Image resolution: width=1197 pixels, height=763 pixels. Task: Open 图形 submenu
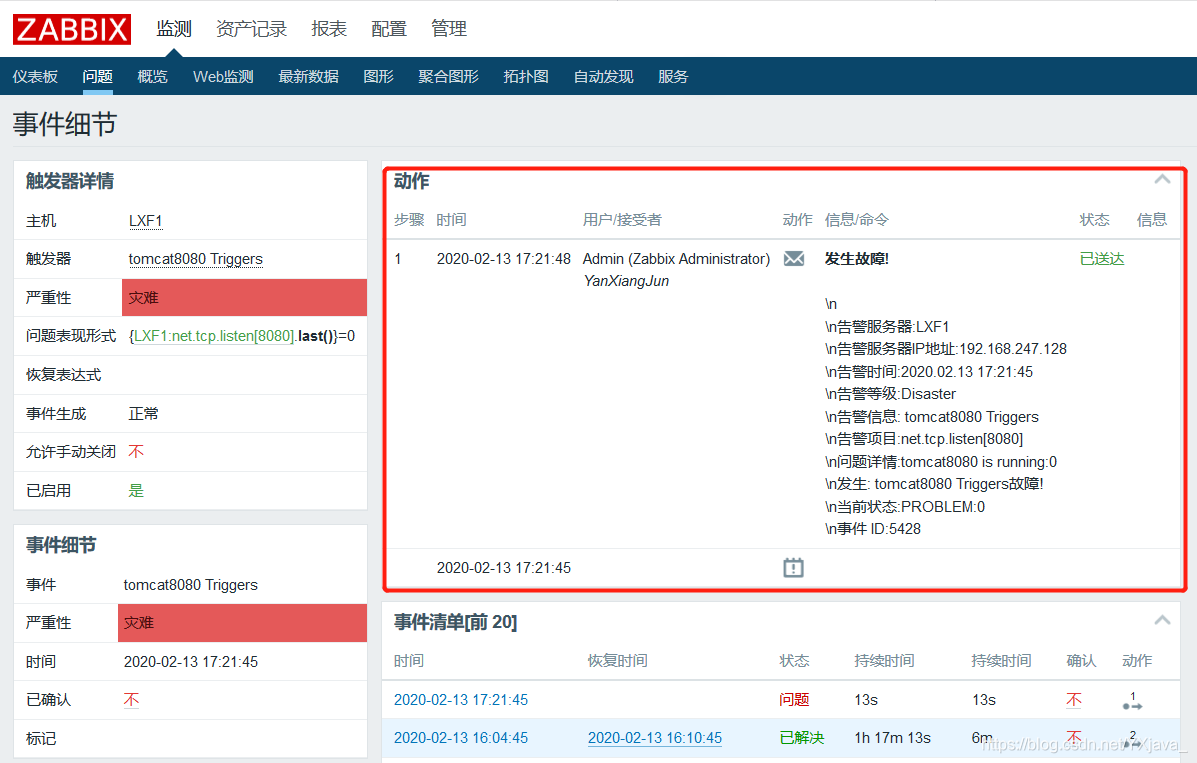coord(379,76)
